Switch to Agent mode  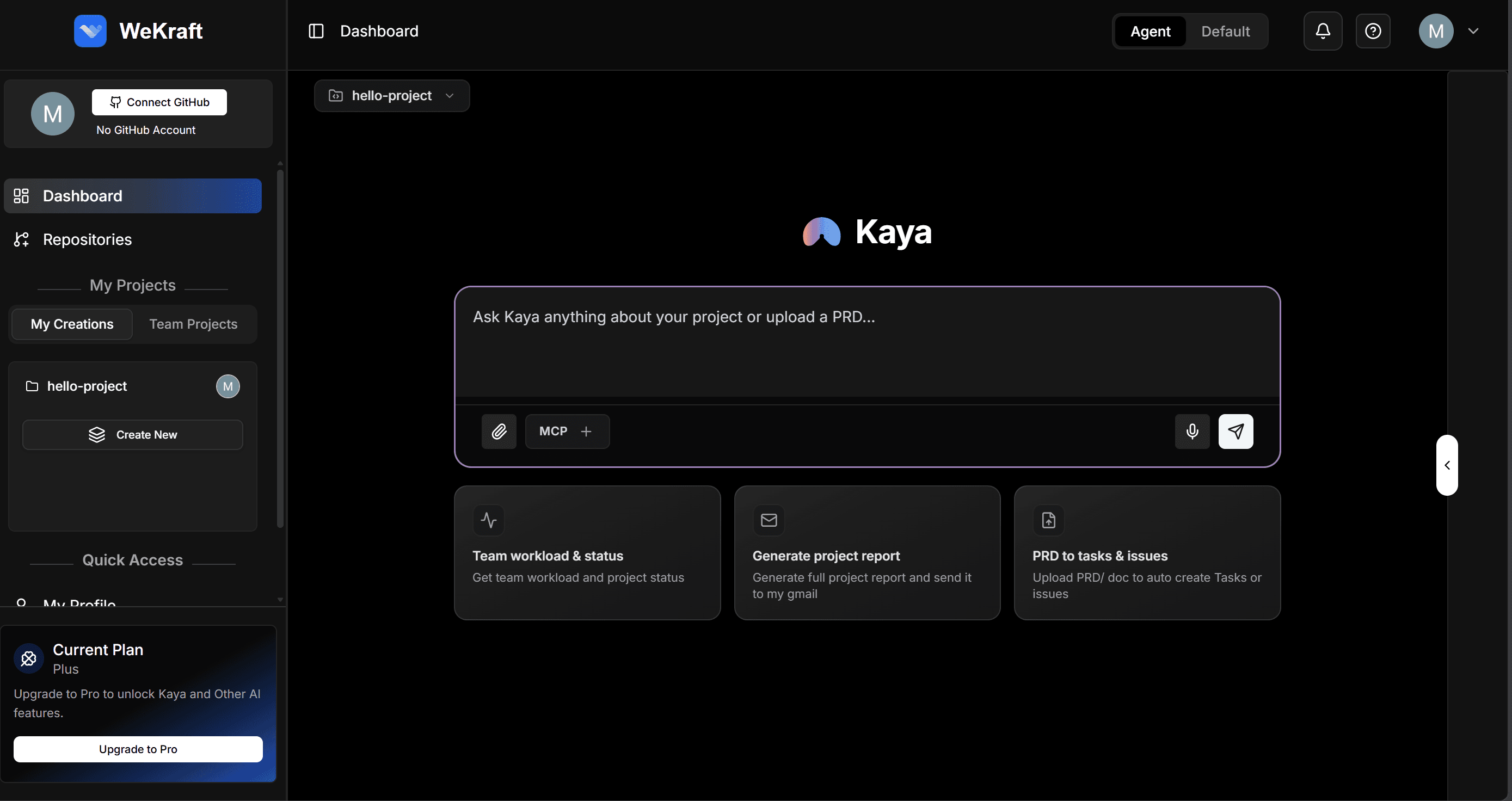tap(1150, 31)
